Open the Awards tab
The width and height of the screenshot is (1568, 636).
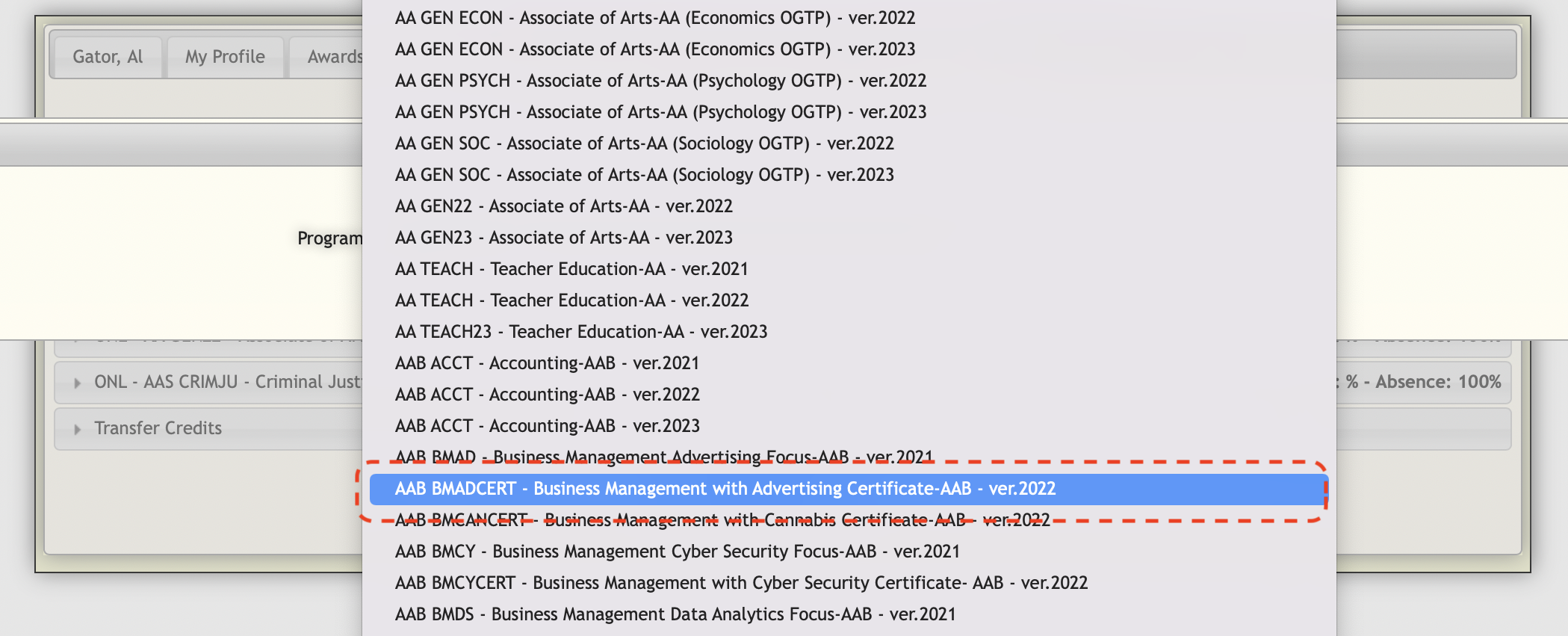(334, 57)
